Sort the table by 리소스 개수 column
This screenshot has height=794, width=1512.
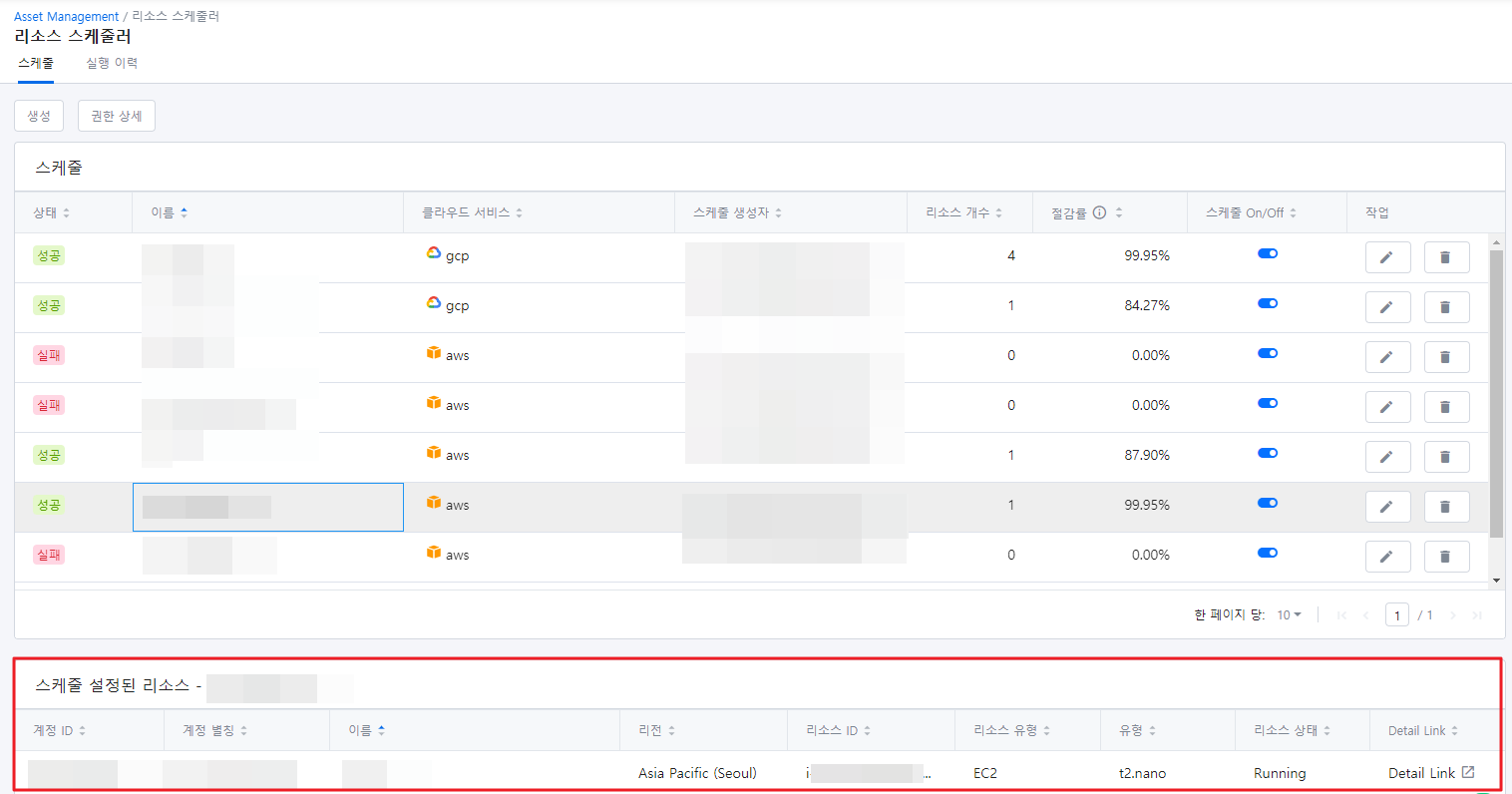tap(963, 212)
